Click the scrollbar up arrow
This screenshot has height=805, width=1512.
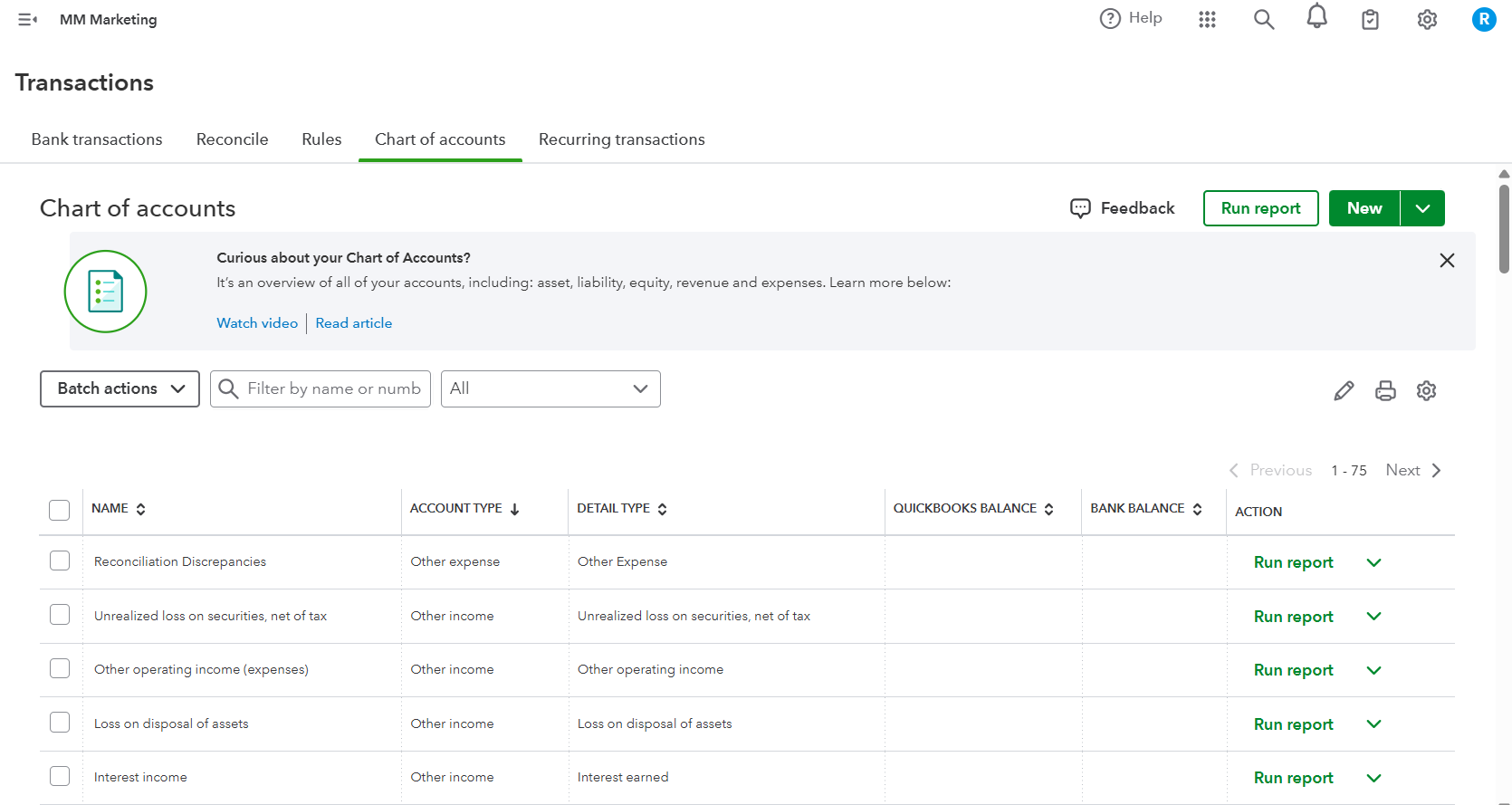pos(1504,174)
